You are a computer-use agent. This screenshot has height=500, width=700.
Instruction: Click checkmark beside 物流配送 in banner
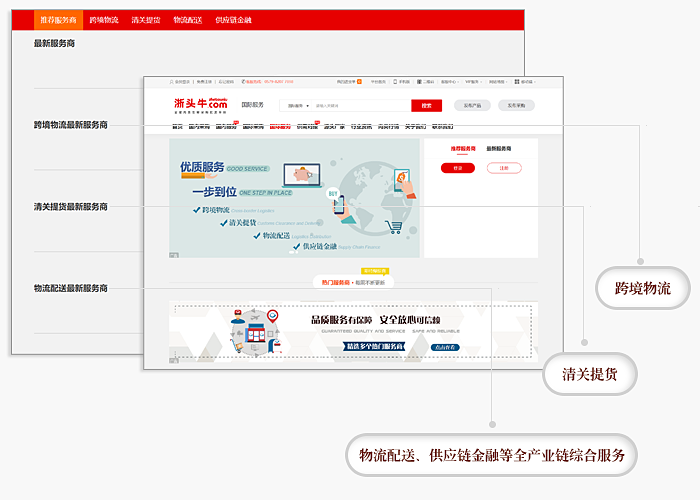tap(256, 236)
